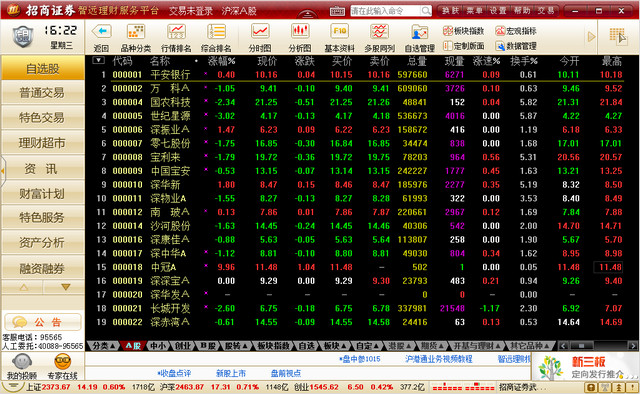Expand toolbar with the right arrow
640x394 pixels.
pos(591,37)
